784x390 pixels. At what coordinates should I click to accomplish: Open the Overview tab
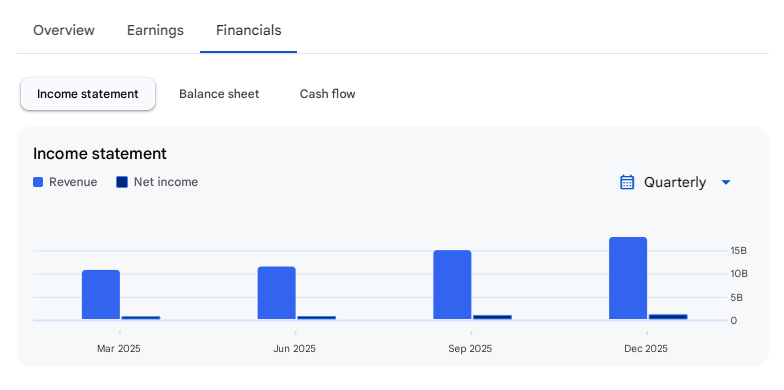point(64,30)
